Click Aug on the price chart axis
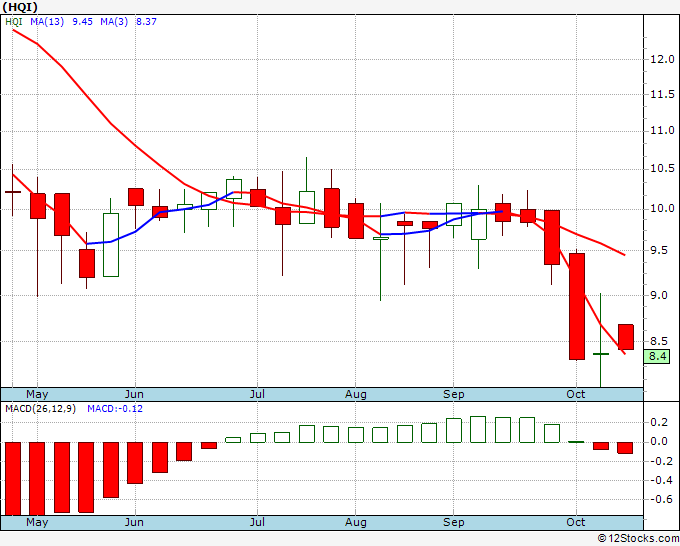This screenshot has width=680, height=546. (356, 394)
